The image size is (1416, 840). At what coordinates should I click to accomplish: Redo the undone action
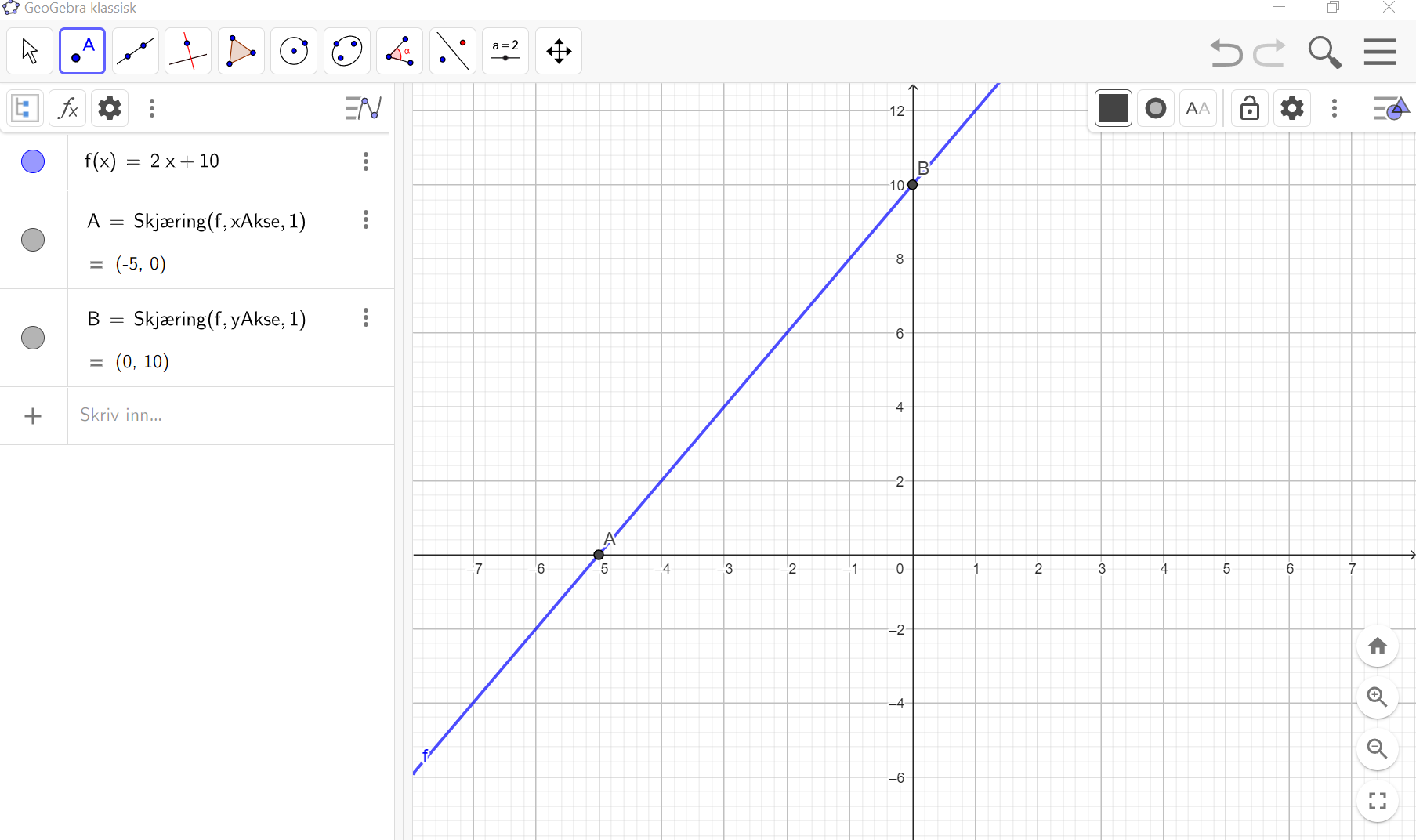point(1269,52)
